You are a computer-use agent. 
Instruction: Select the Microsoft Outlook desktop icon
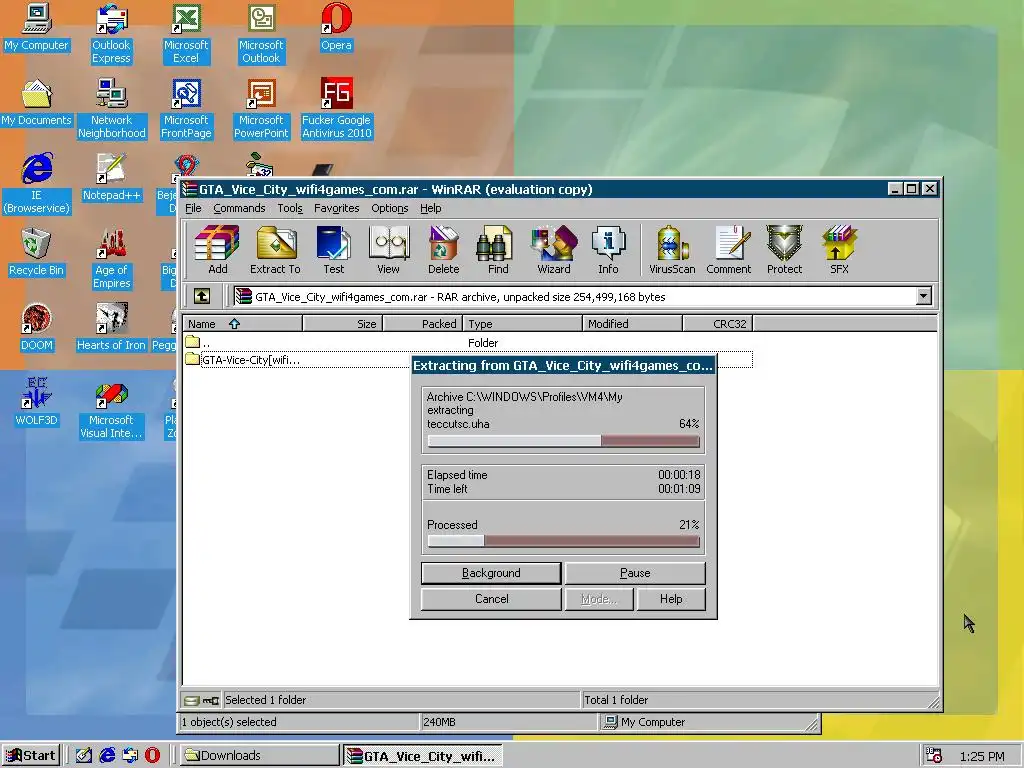pos(261,34)
